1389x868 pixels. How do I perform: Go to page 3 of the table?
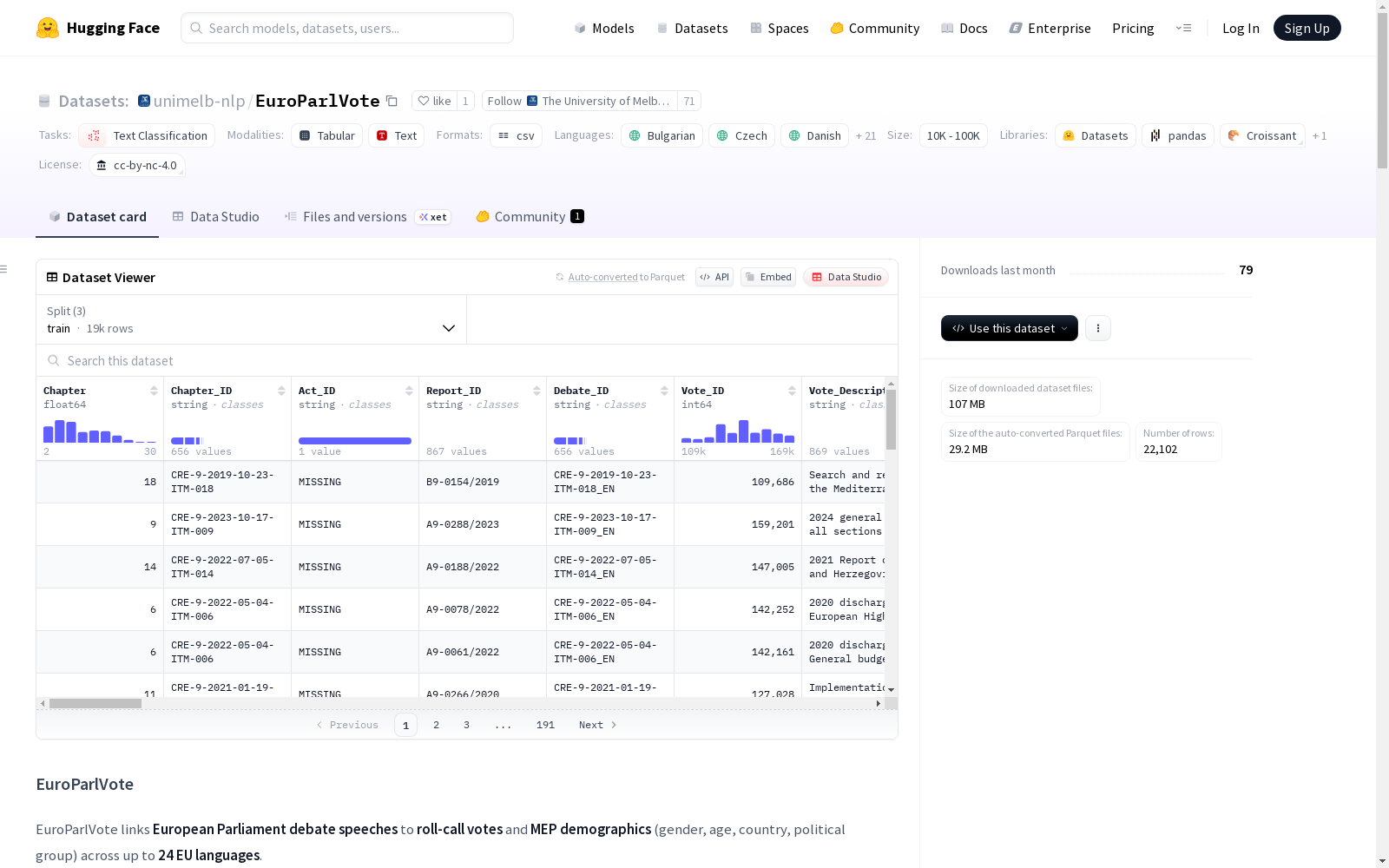pos(466,725)
